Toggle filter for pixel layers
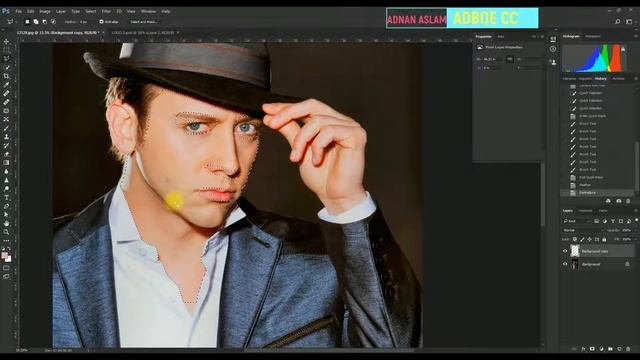This screenshot has width=640, height=360. (596, 221)
